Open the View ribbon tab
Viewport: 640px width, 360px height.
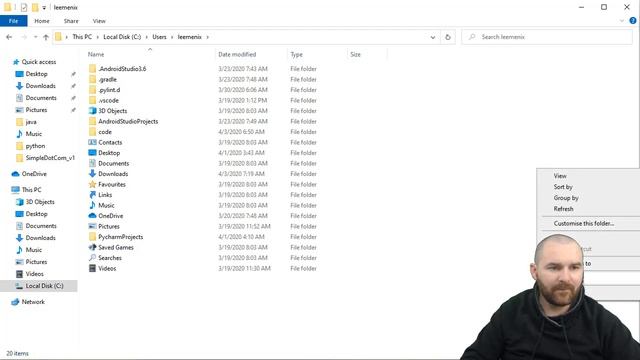tap(99, 21)
